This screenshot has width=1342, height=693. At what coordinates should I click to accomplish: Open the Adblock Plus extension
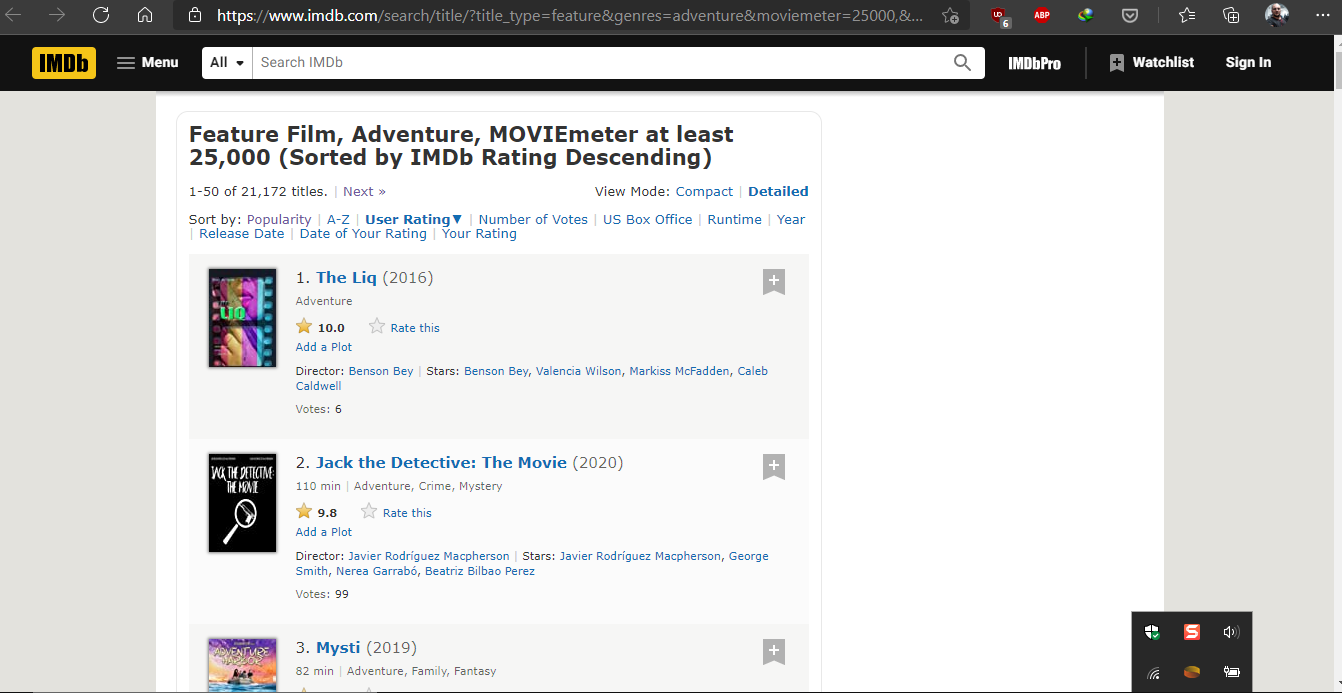[1041, 15]
